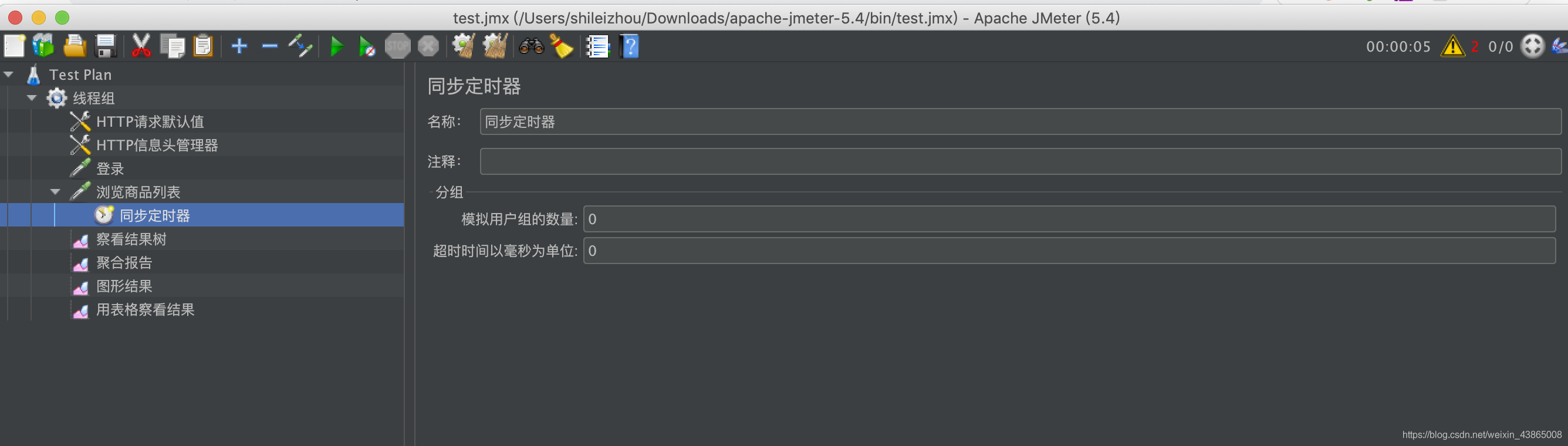
Task: Open the Function helper dialog icon
Action: 598,46
